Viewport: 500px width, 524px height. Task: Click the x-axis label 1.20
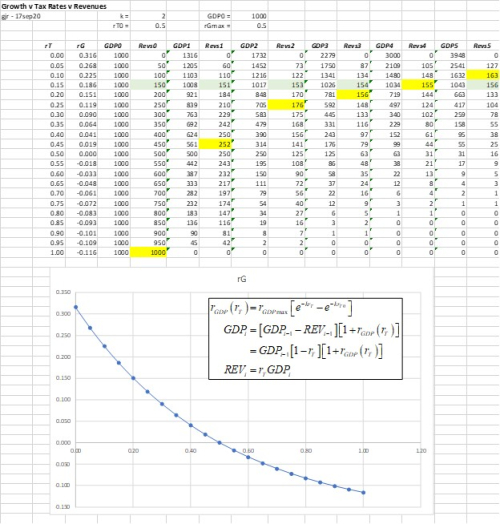(x=421, y=451)
